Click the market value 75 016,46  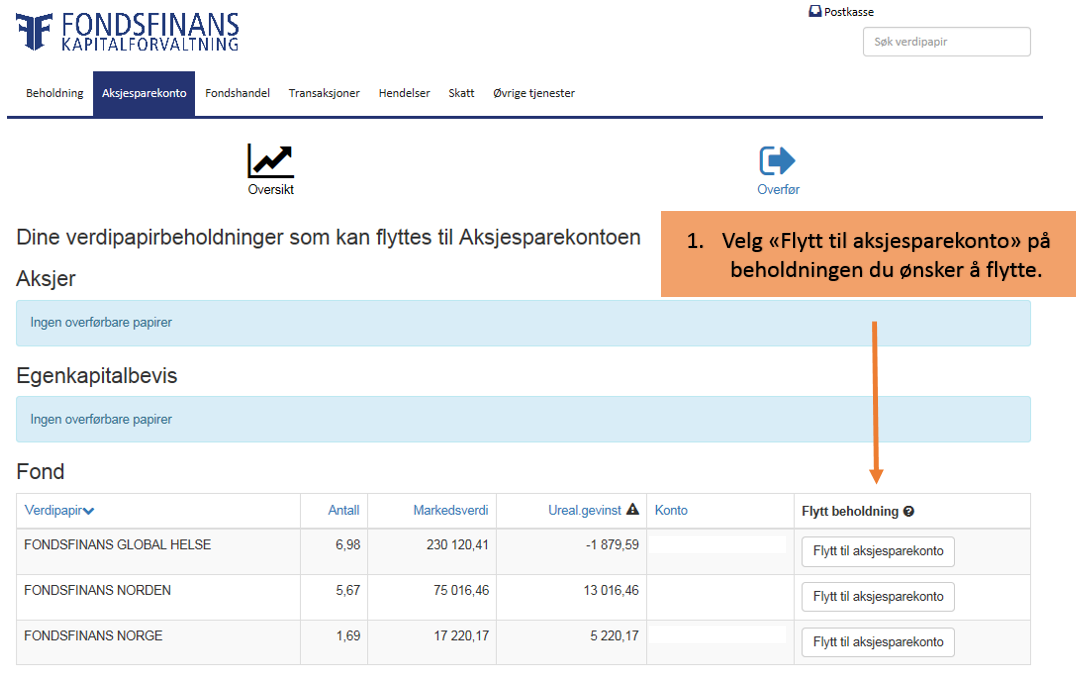point(461,590)
